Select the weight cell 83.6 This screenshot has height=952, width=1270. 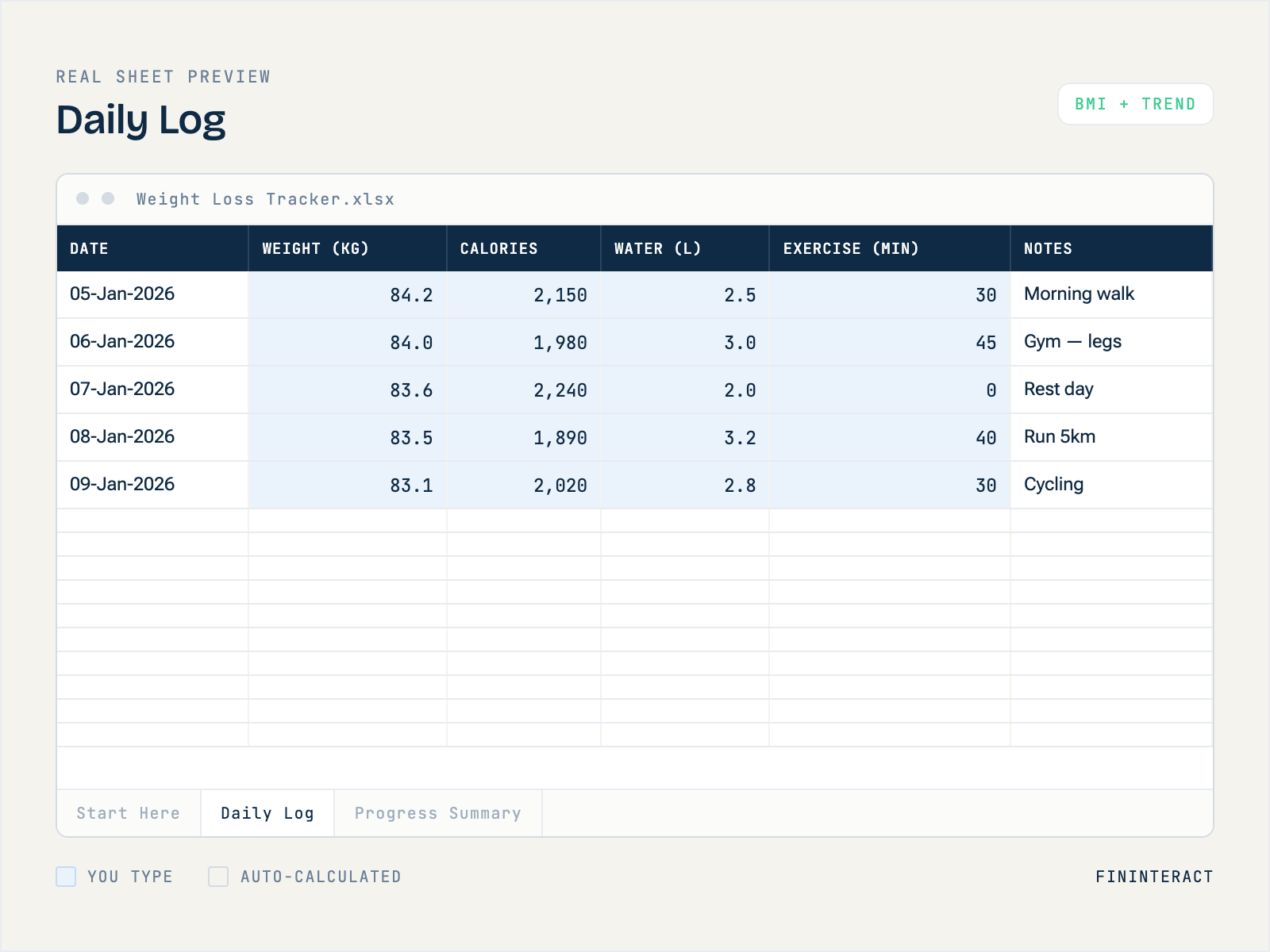(348, 390)
